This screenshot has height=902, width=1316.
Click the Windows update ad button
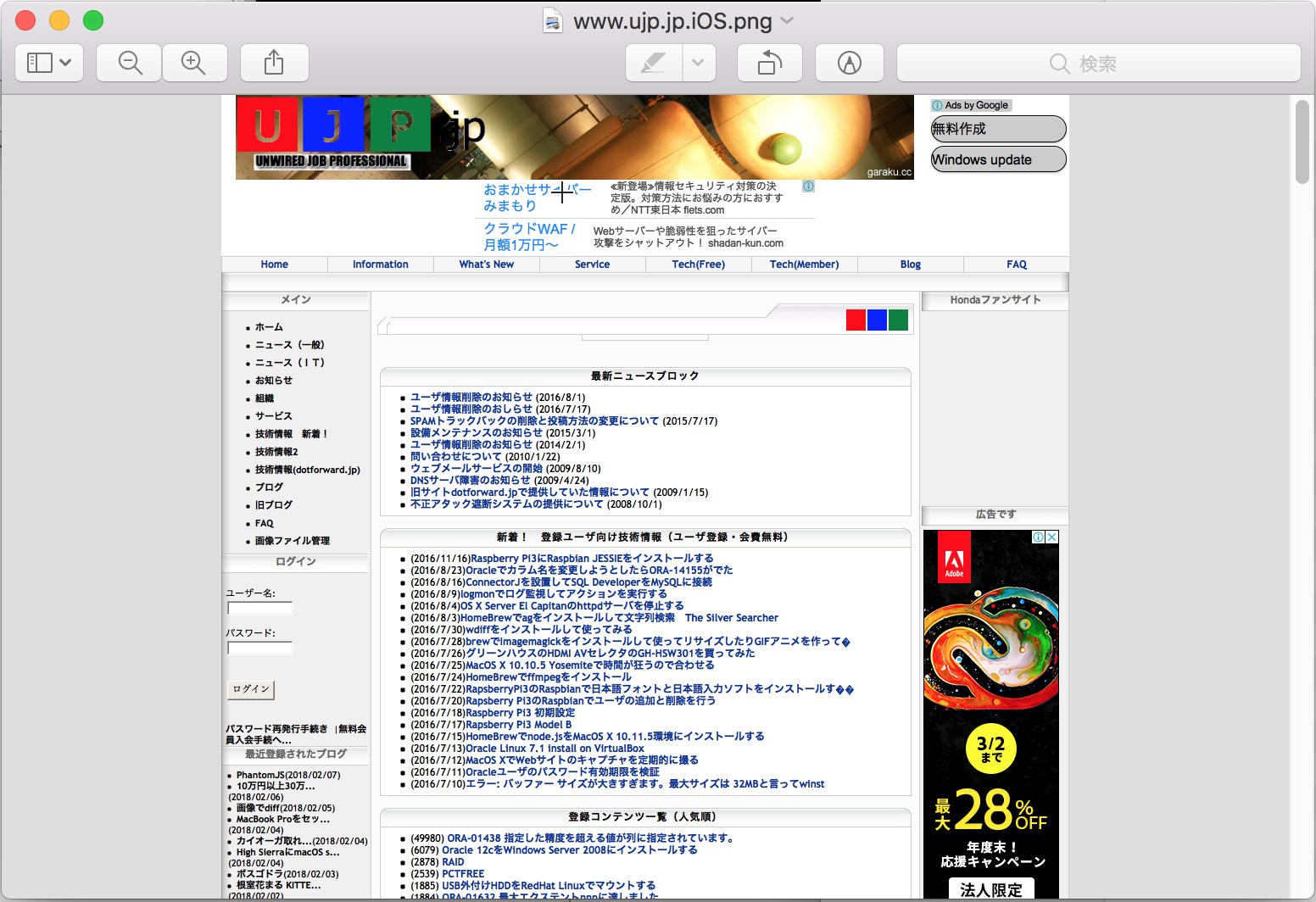point(997,159)
